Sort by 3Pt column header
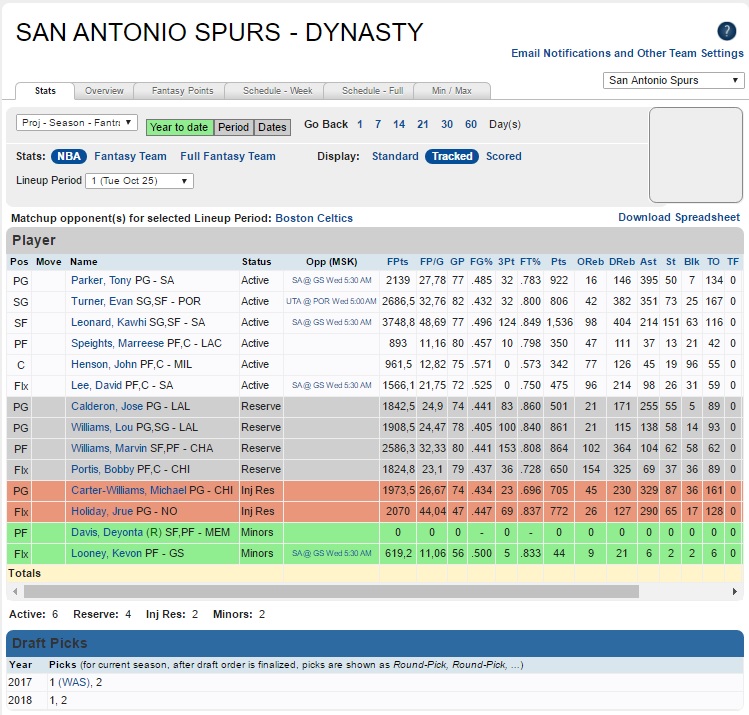The width and height of the screenshot is (749, 715). point(506,262)
